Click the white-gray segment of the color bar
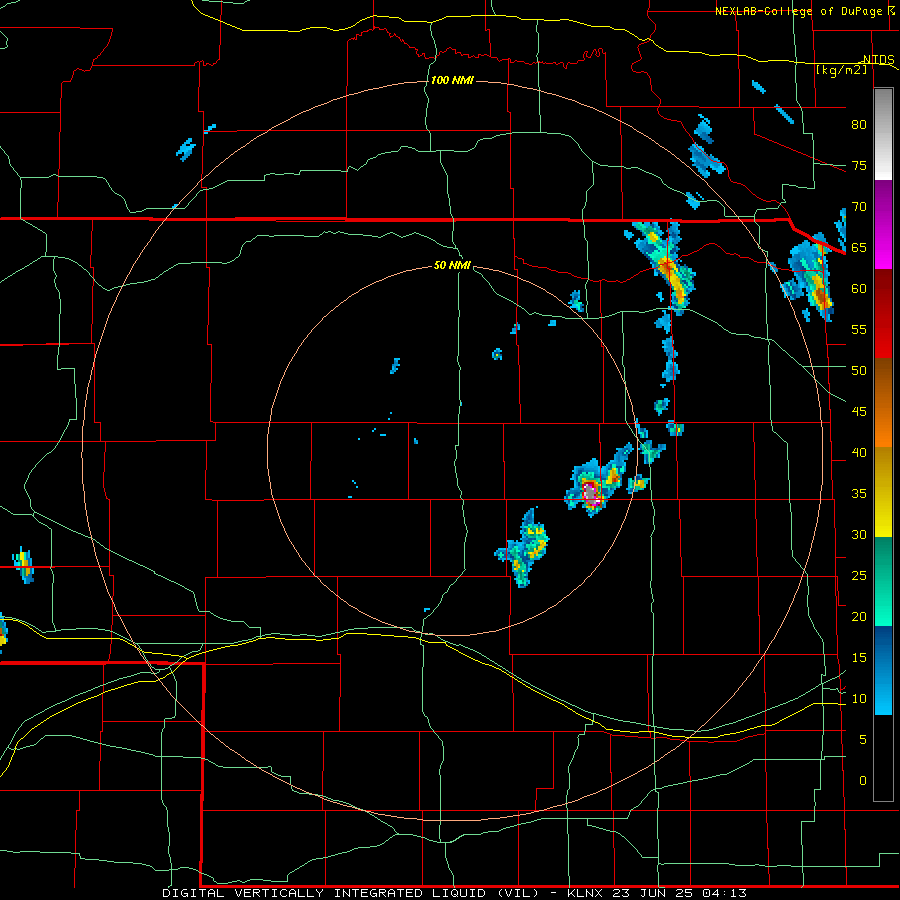Viewport: 900px width, 900px height. point(883,134)
